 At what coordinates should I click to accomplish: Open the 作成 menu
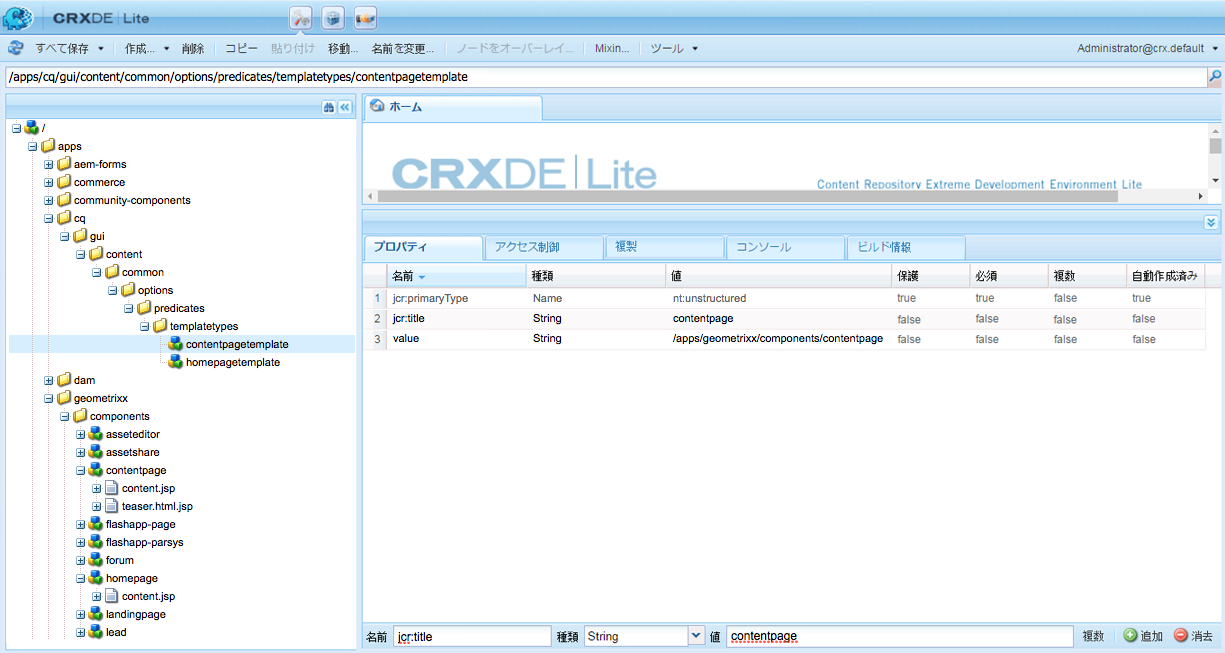(145, 48)
